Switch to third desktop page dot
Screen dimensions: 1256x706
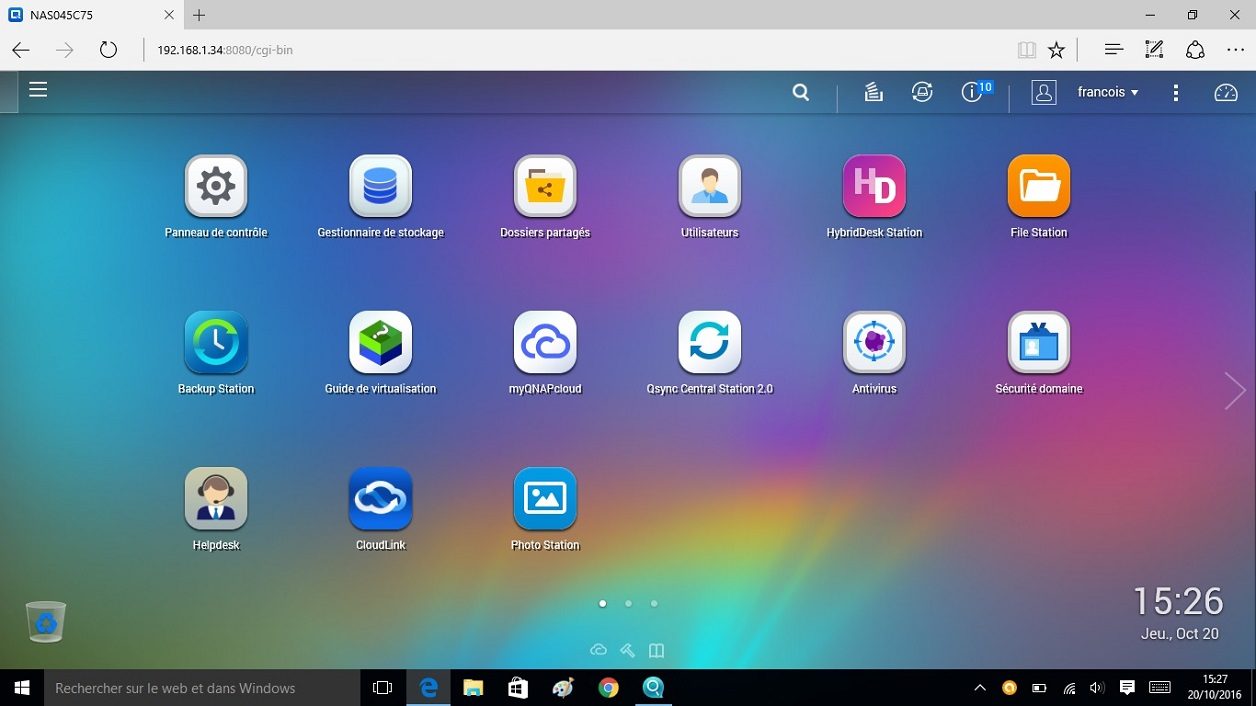point(654,604)
